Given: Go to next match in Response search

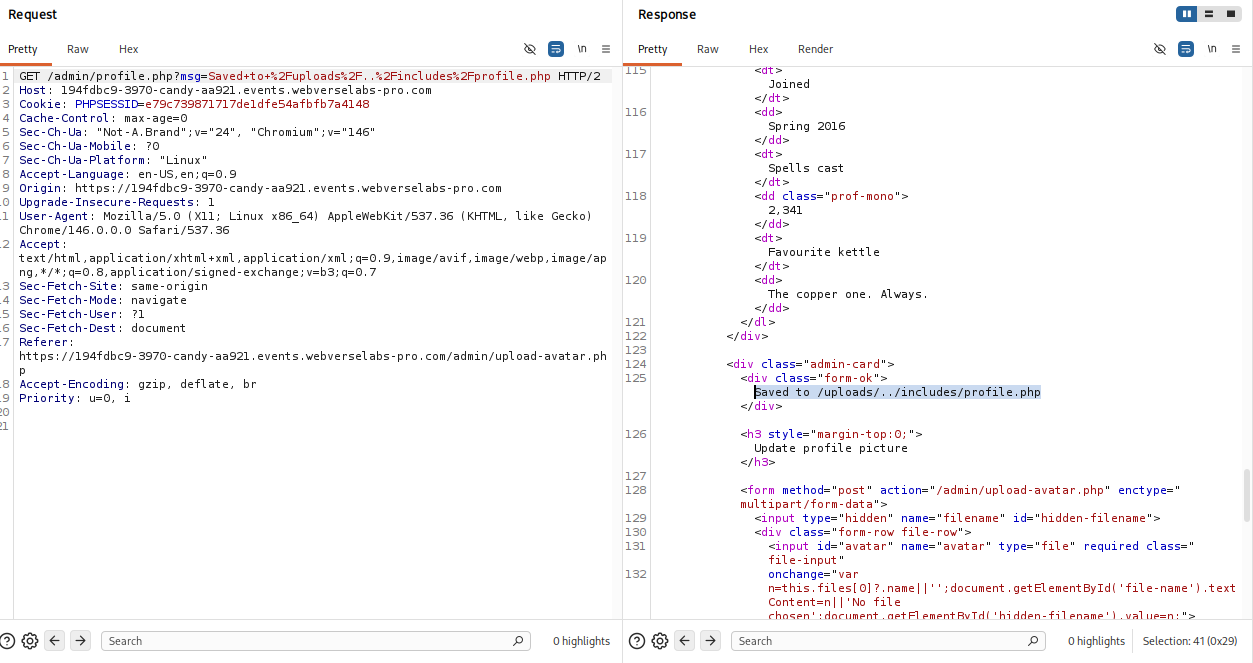Looking at the screenshot, I should [711, 641].
